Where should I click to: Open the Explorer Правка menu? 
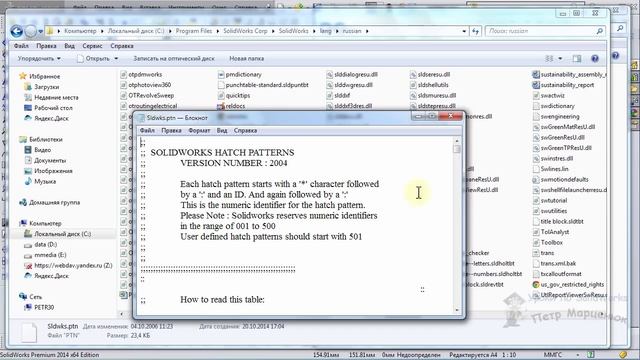tap(46, 46)
